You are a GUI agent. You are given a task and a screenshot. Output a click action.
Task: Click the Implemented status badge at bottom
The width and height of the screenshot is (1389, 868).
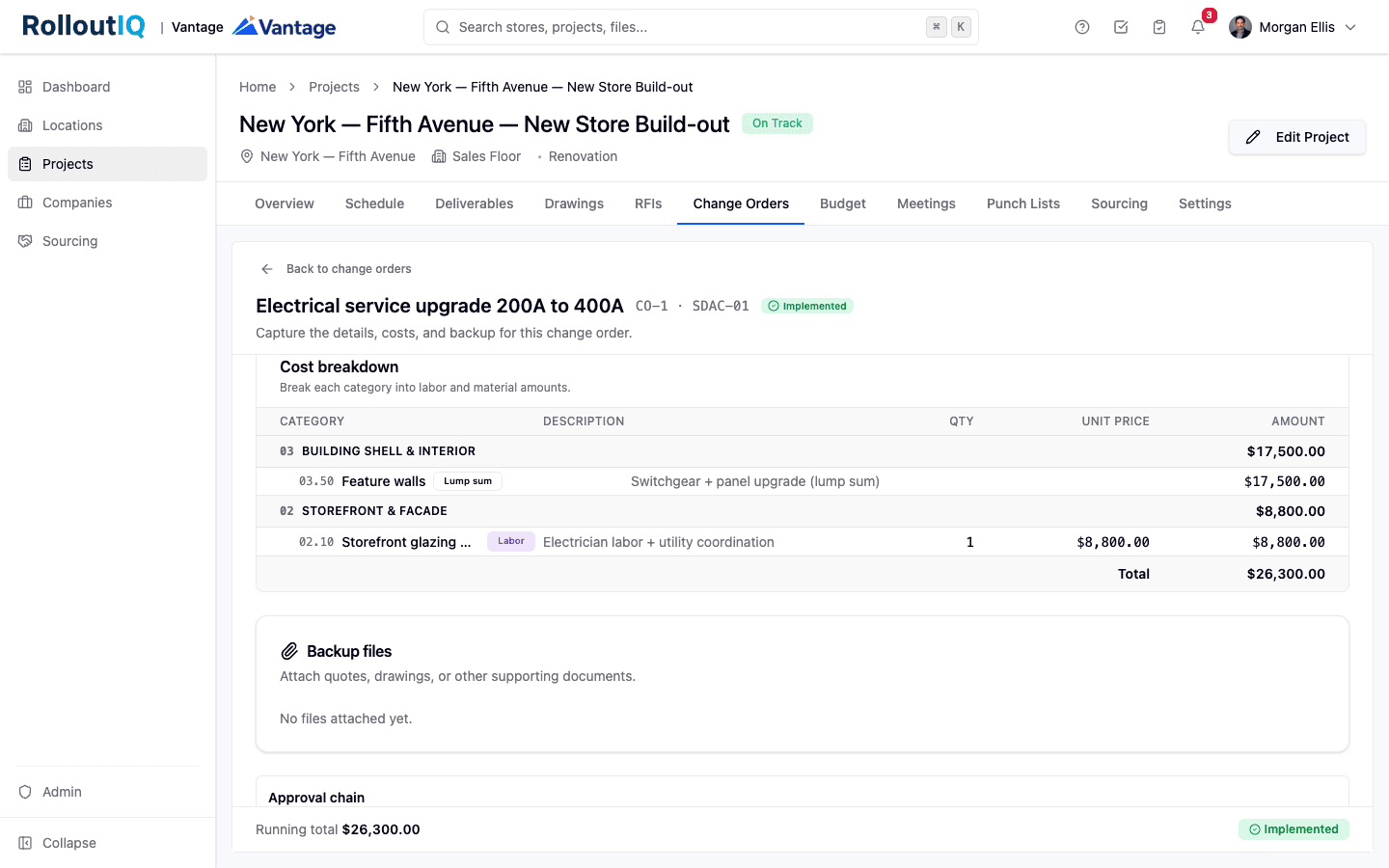[1294, 829]
